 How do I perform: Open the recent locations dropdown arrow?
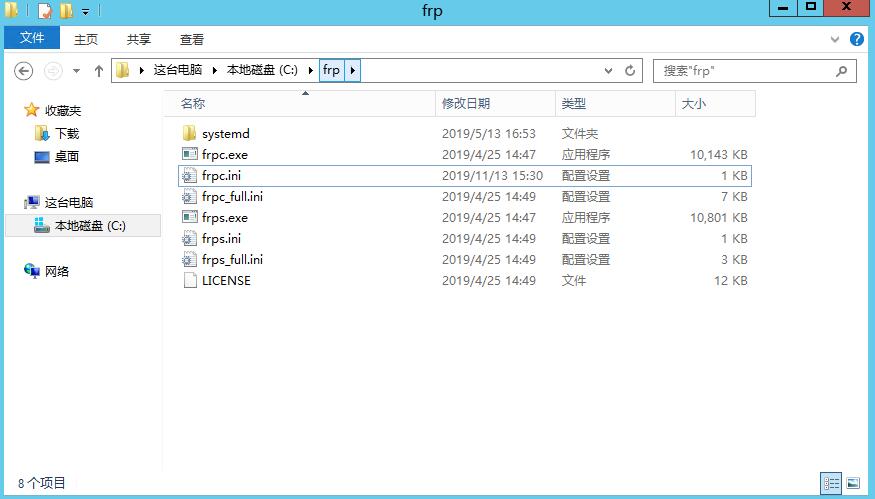pyautogui.click(x=76, y=71)
